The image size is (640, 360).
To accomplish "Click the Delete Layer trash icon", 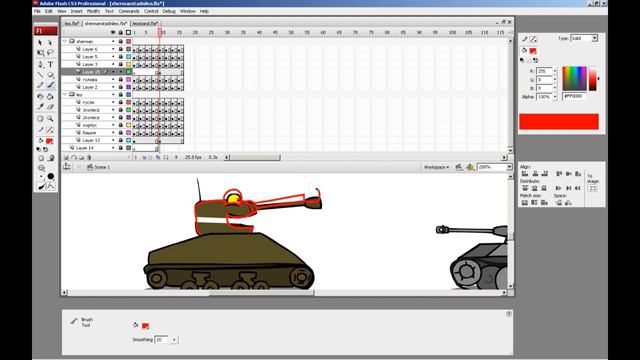I will tap(89, 157).
